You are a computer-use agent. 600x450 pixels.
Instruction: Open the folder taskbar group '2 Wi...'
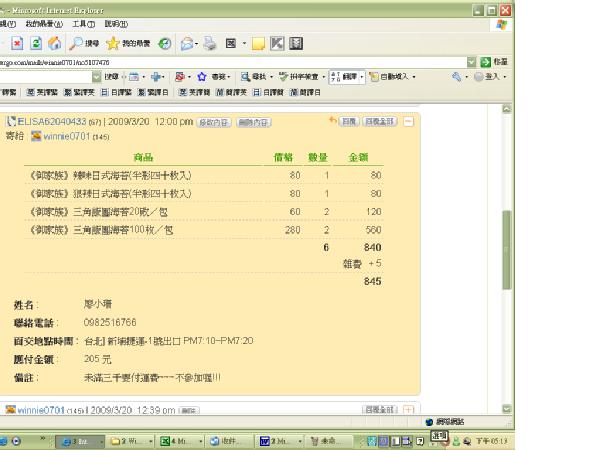click(x=131, y=441)
